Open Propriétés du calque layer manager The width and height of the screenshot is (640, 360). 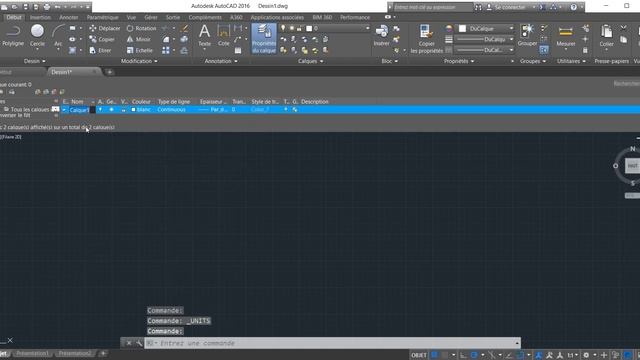tap(264, 39)
